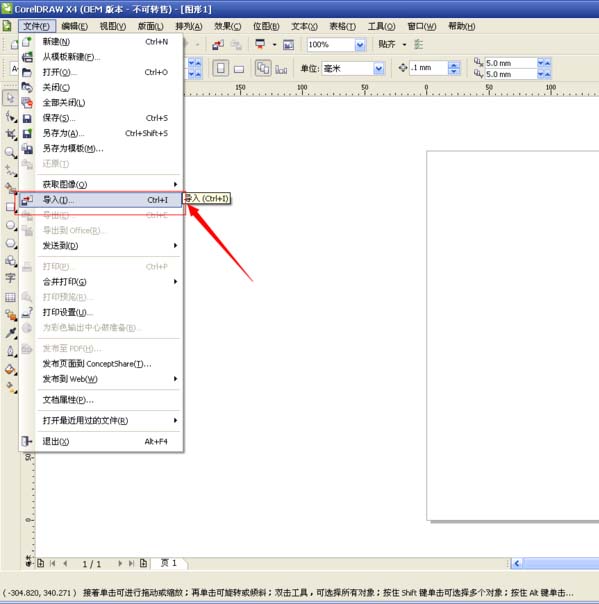Toggle landscape page orientation button
This screenshot has width=599, height=604.
point(239,69)
